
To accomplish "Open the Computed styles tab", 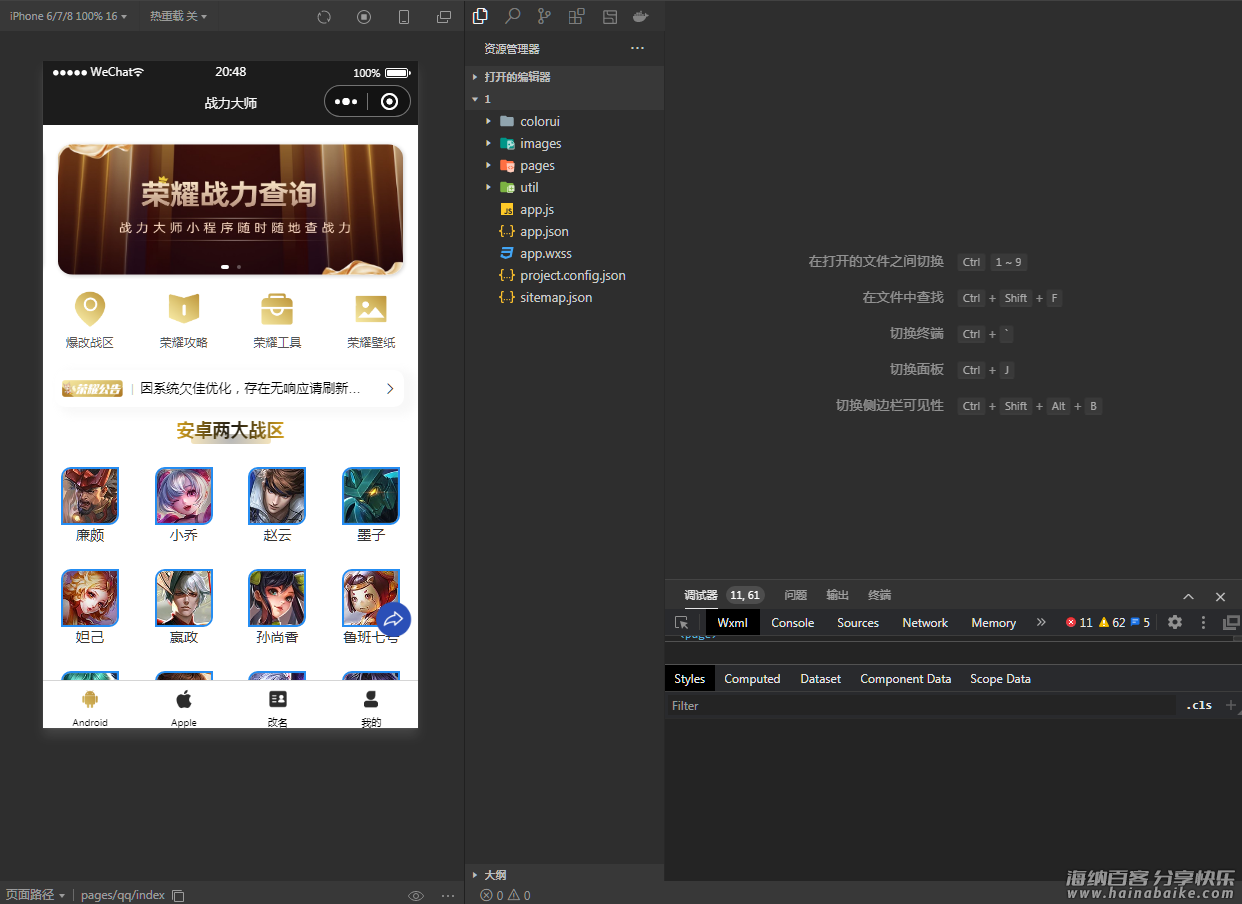I will point(752,678).
